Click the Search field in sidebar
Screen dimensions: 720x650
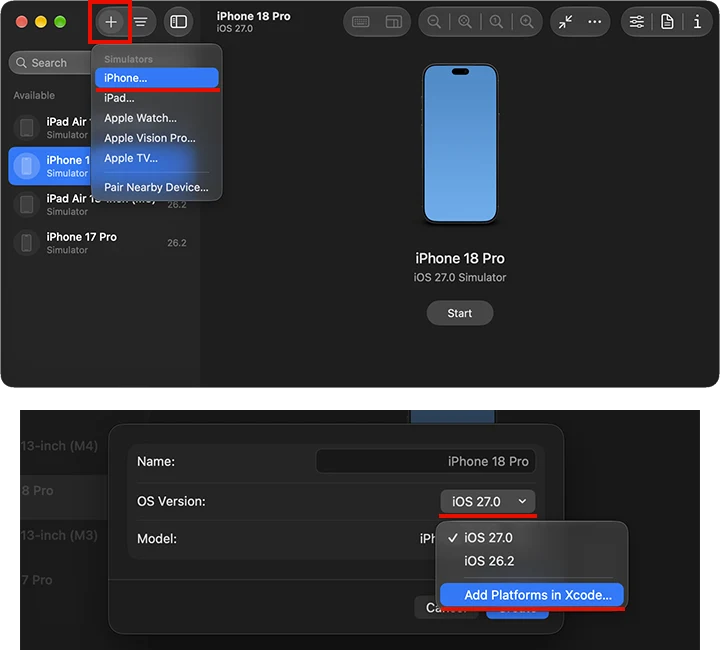50,63
